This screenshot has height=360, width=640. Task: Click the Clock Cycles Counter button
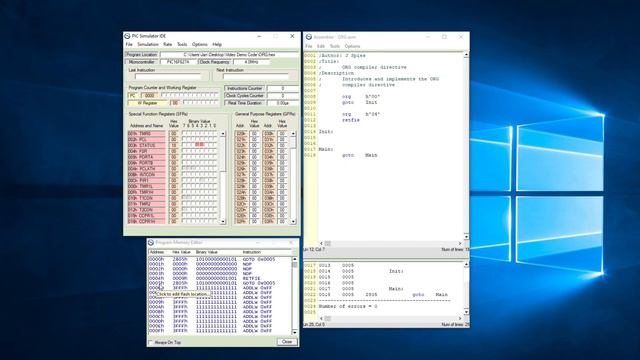tap(244, 96)
